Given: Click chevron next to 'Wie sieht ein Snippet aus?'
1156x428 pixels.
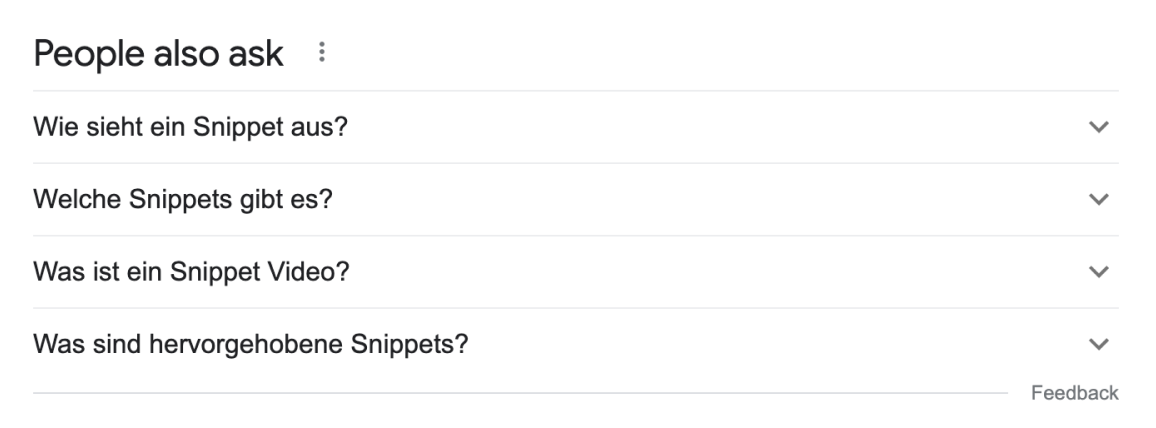Looking at the screenshot, I should (x=1098, y=128).
